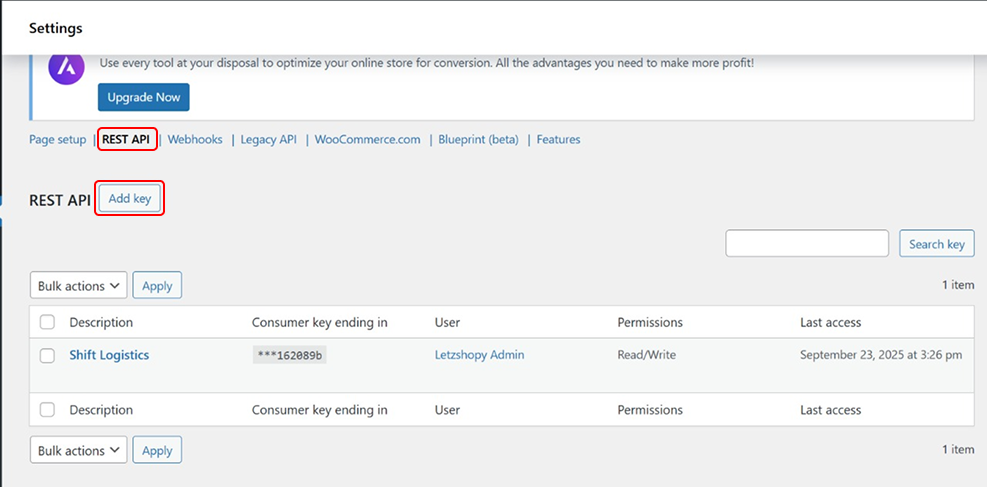Expand the top Bulk actions dropdown
This screenshot has width=987, height=487.
79,286
